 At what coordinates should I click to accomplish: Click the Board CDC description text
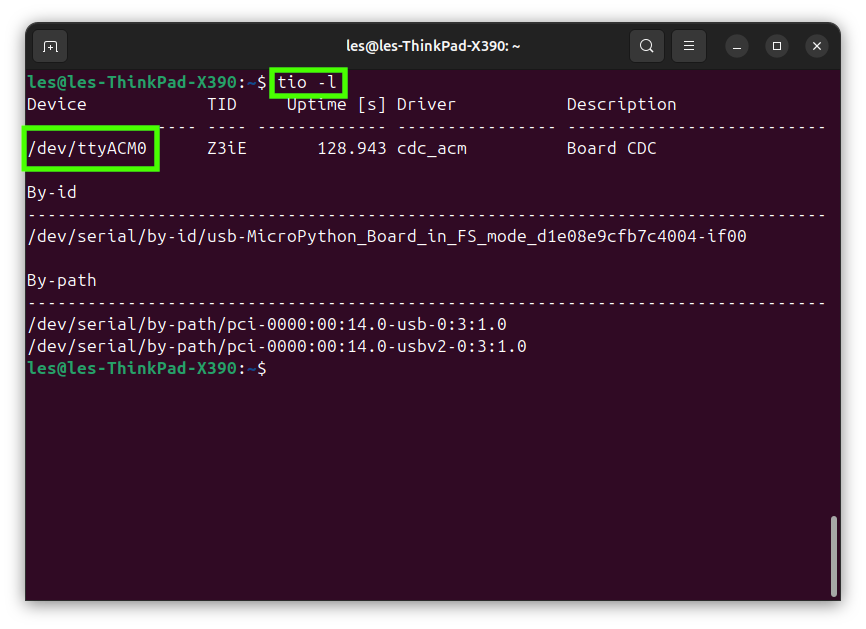pyautogui.click(x=613, y=148)
